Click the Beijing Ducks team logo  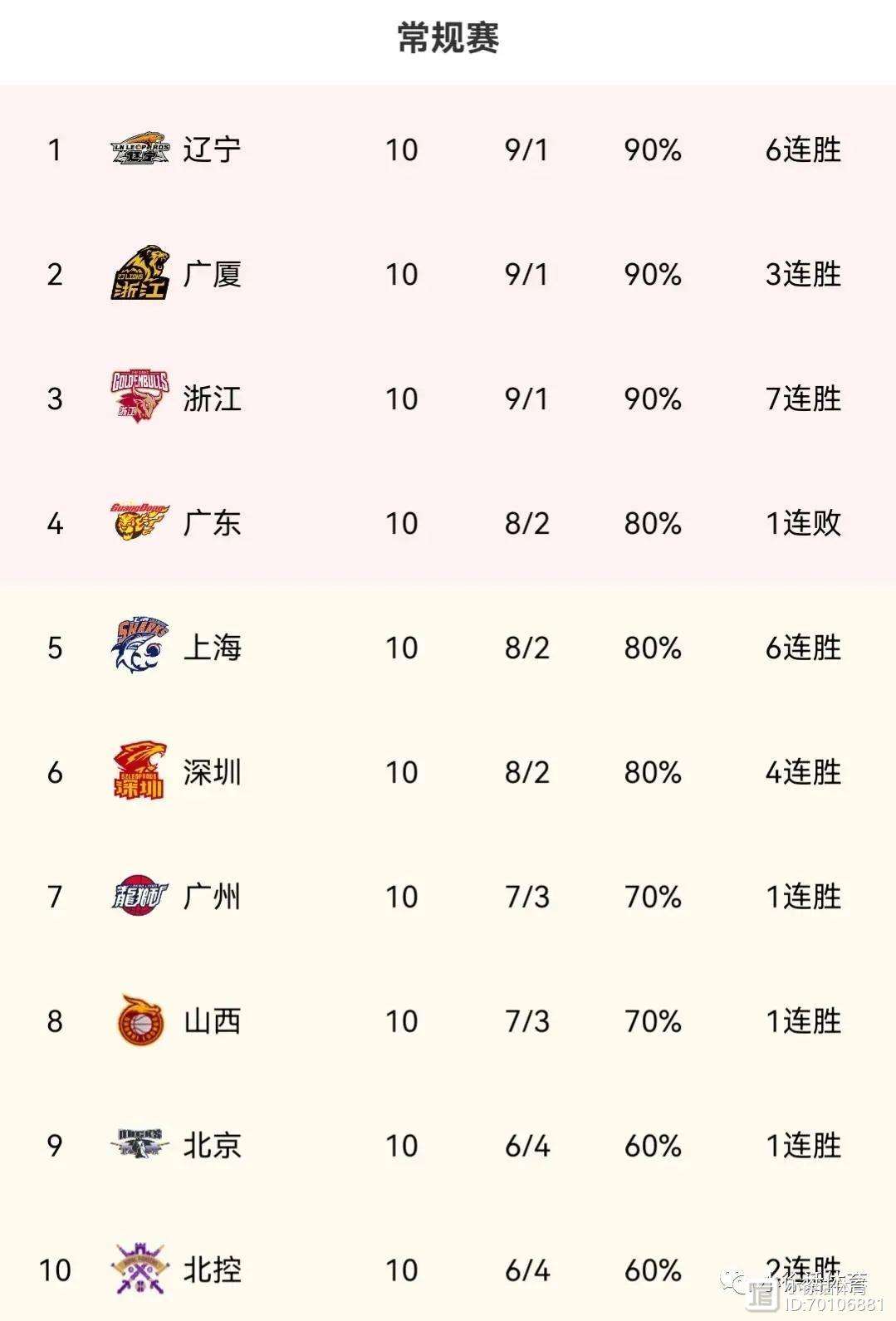coord(140,1144)
